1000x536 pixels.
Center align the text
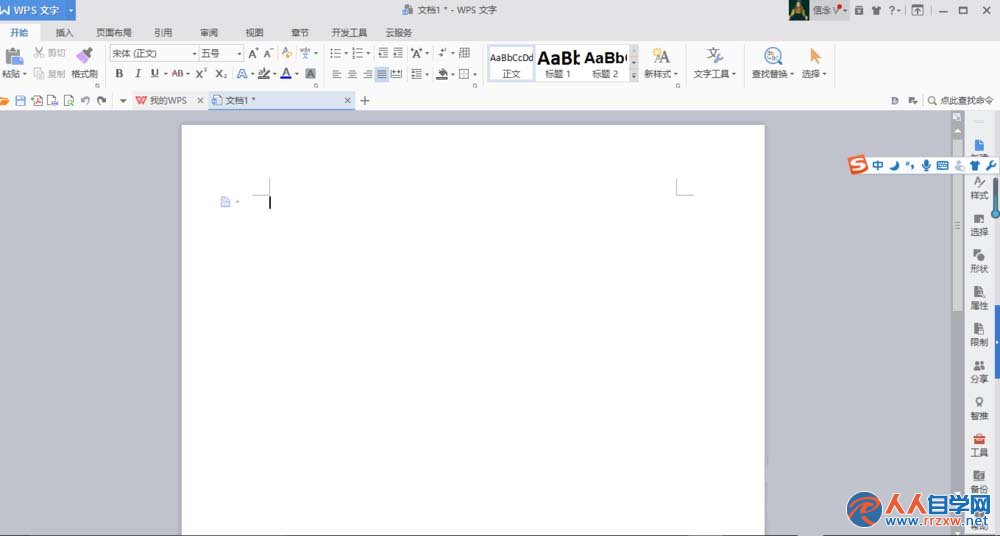(x=352, y=74)
